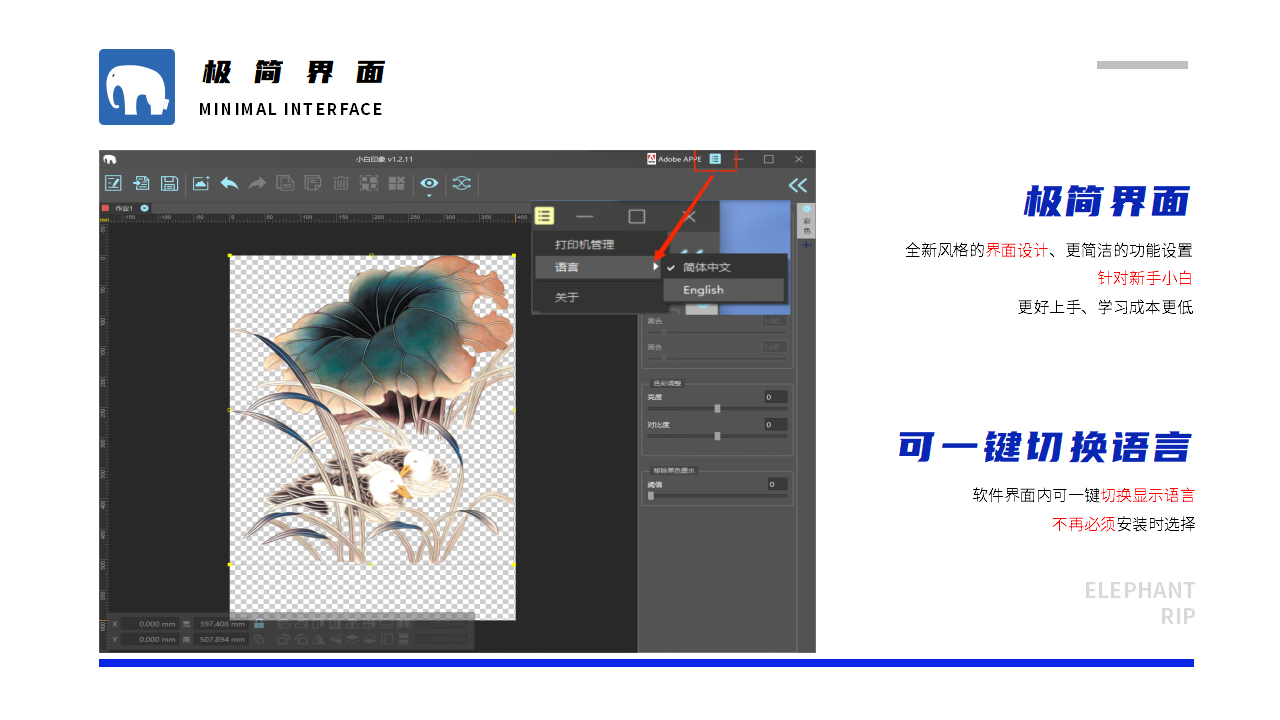Image resolution: width=1280 pixels, height=720 pixels.
Task: Switch to the 作业1 tab
Action: click(x=125, y=208)
